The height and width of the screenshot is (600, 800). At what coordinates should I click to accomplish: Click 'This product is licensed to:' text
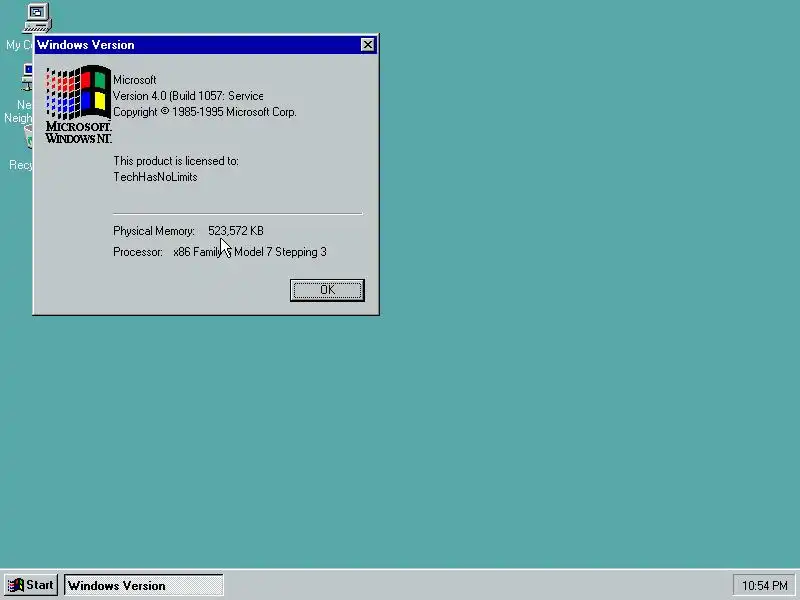176,161
